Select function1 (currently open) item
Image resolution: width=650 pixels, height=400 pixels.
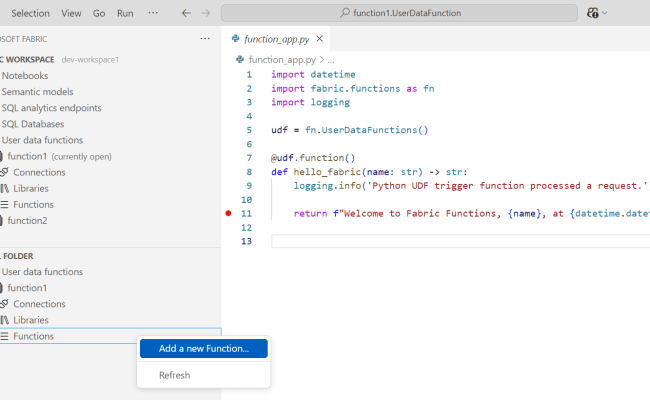pyautogui.click(x=59, y=156)
